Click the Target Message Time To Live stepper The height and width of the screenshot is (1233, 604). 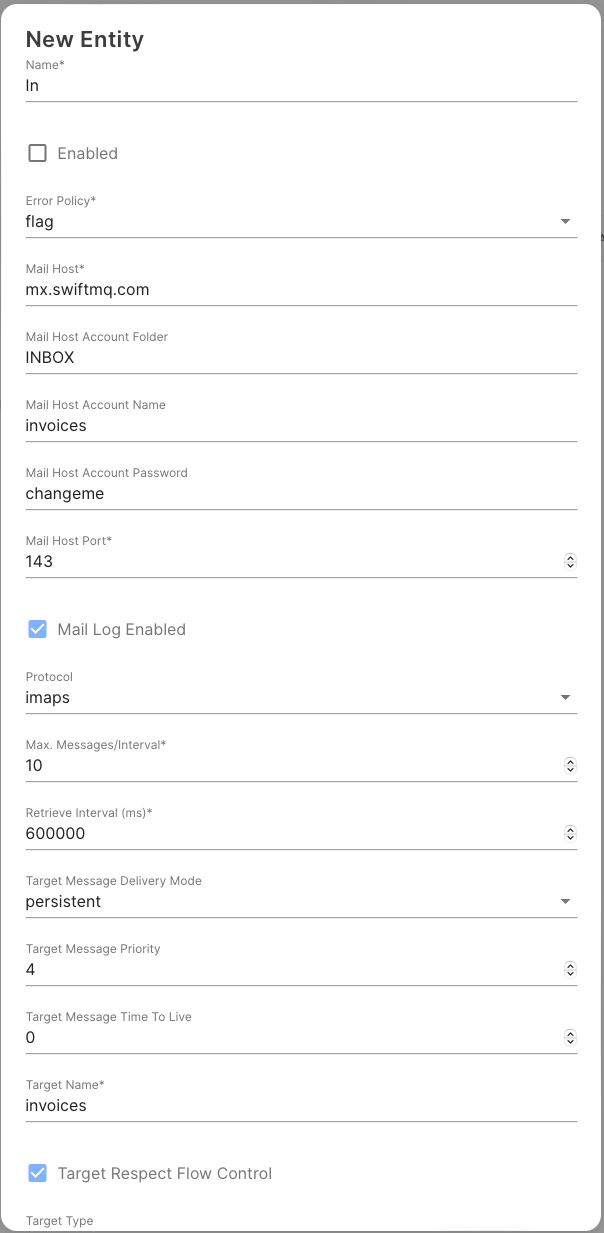(570, 1038)
